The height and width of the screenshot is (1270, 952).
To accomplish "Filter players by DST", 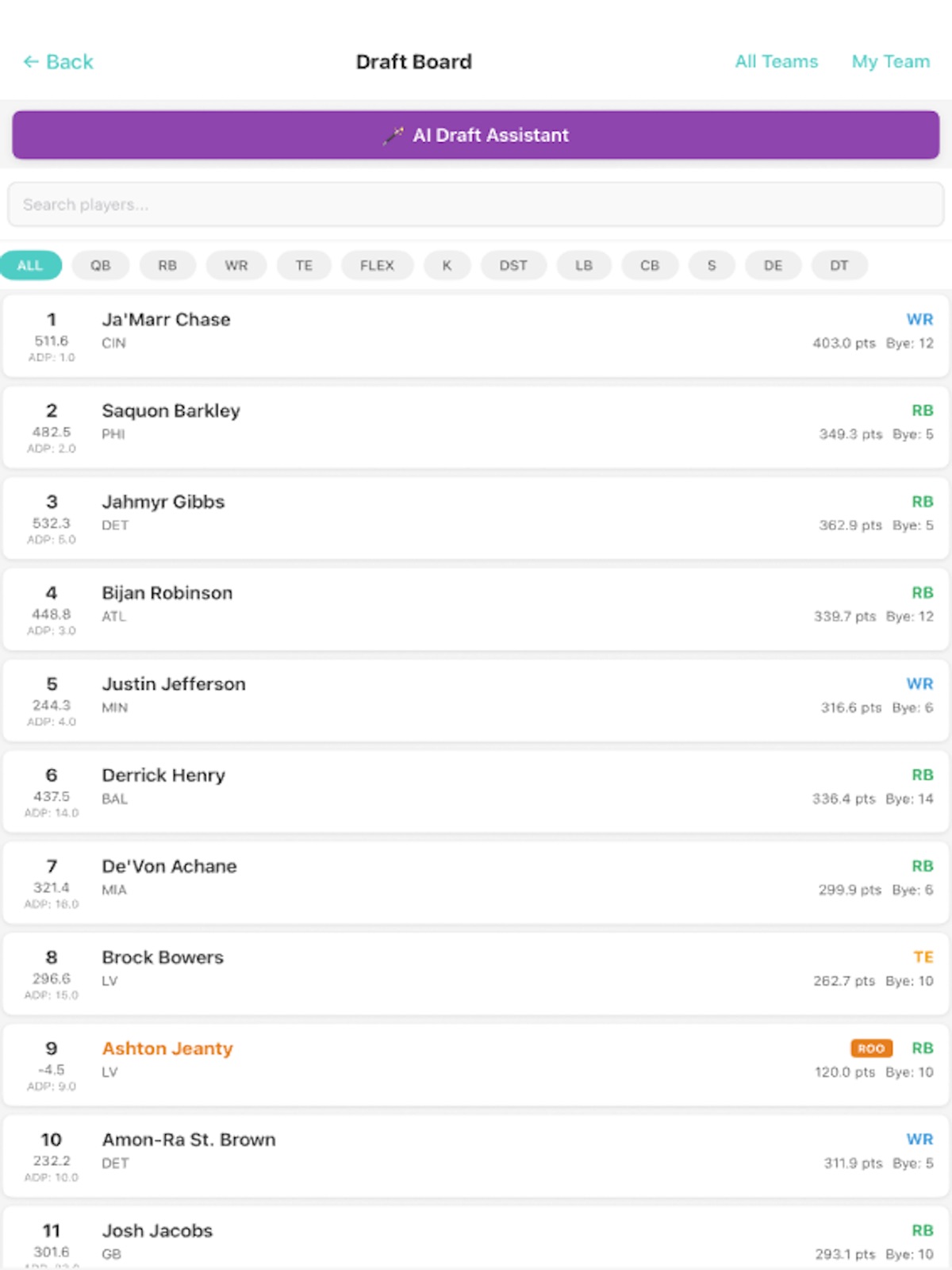I will point(513,265).
